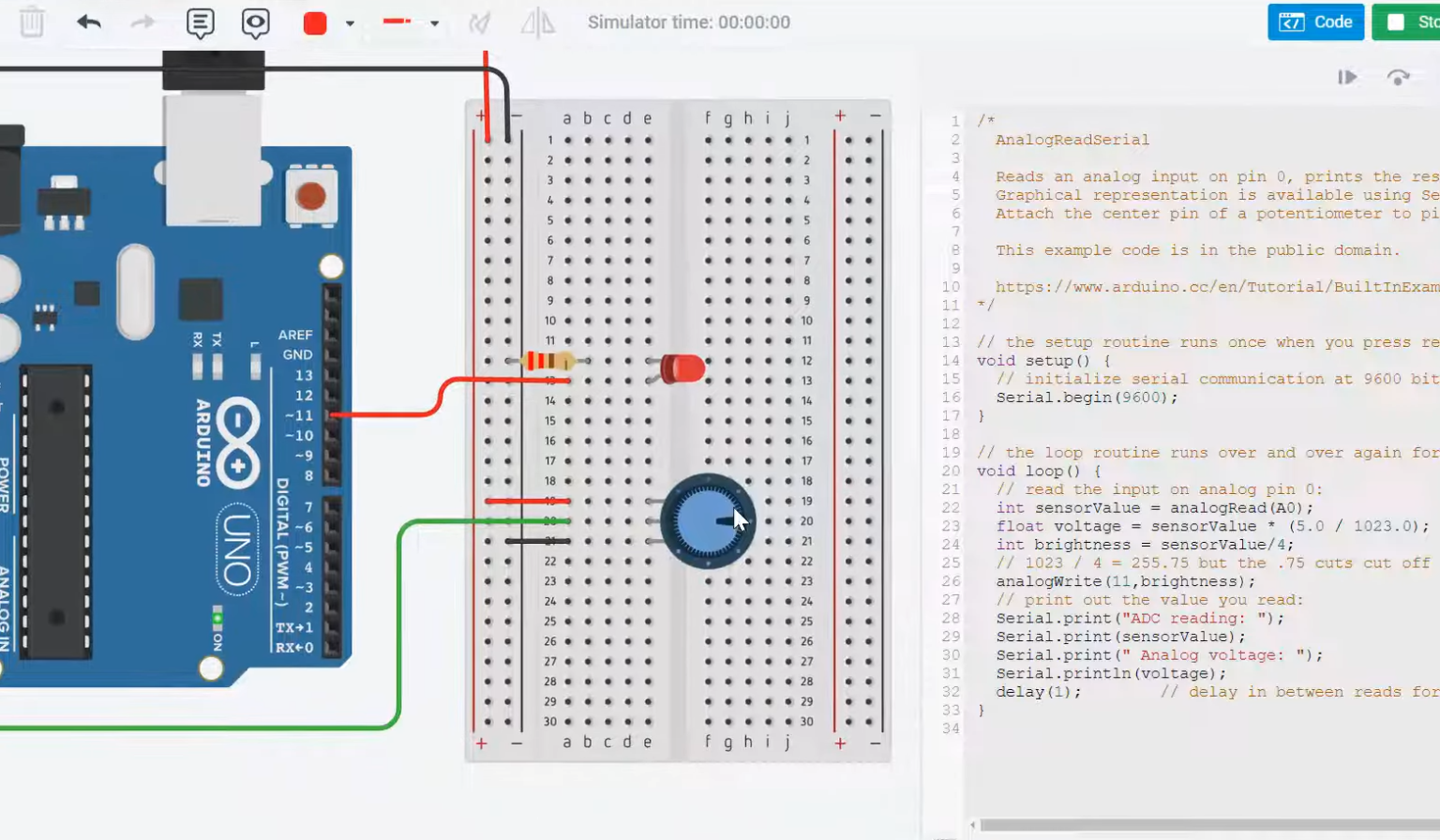Select the resistor on breadboard row 12
Viewport: 1440px width, 840px height.
[548, 361]
